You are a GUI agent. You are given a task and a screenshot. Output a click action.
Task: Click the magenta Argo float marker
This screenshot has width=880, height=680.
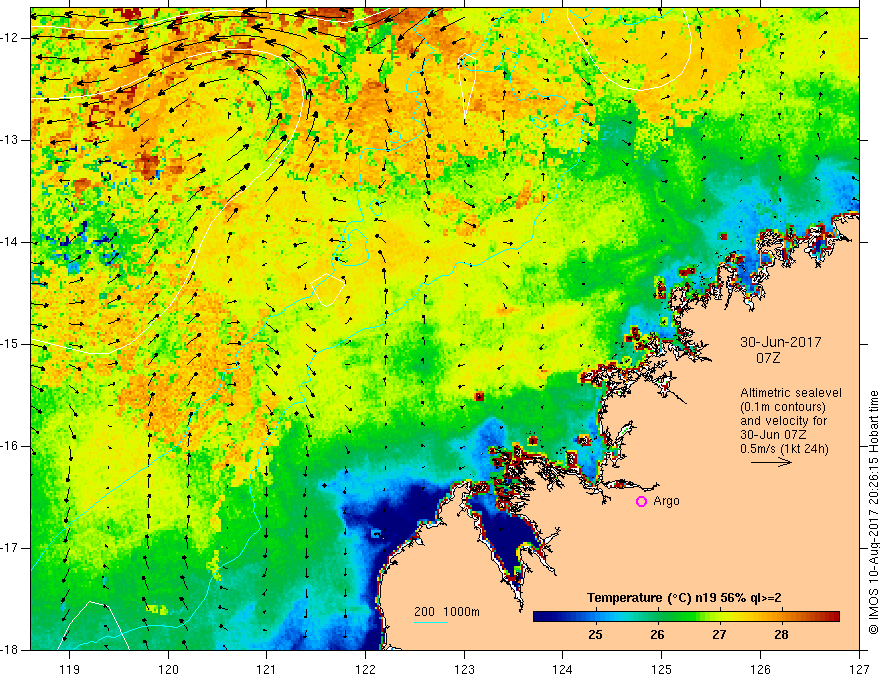641,502
